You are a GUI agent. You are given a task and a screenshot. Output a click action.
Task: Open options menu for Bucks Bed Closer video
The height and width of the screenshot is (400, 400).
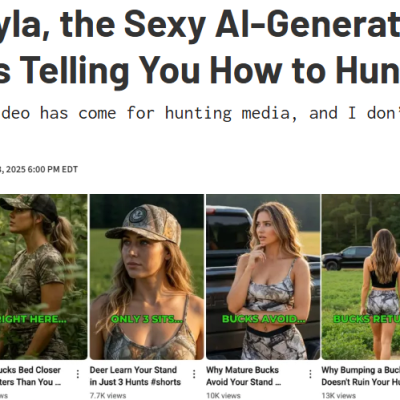coord(78,374)
